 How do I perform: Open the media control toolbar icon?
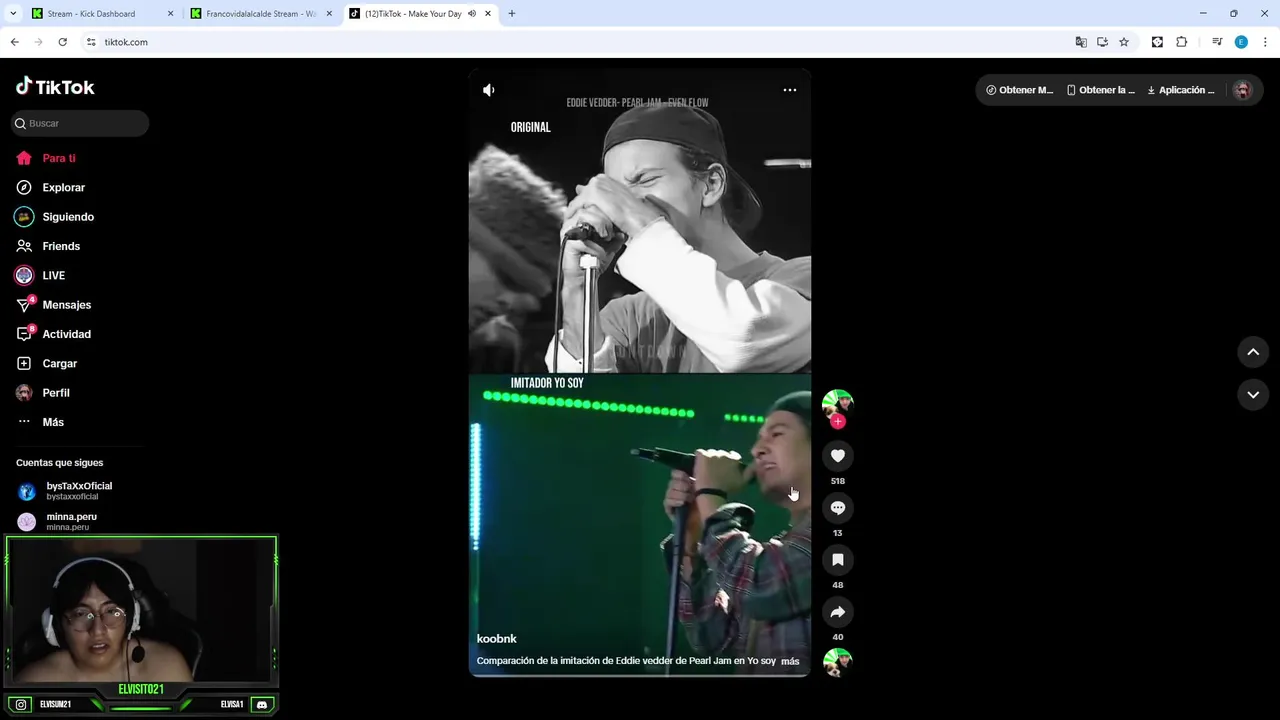tap(1217, 42)
